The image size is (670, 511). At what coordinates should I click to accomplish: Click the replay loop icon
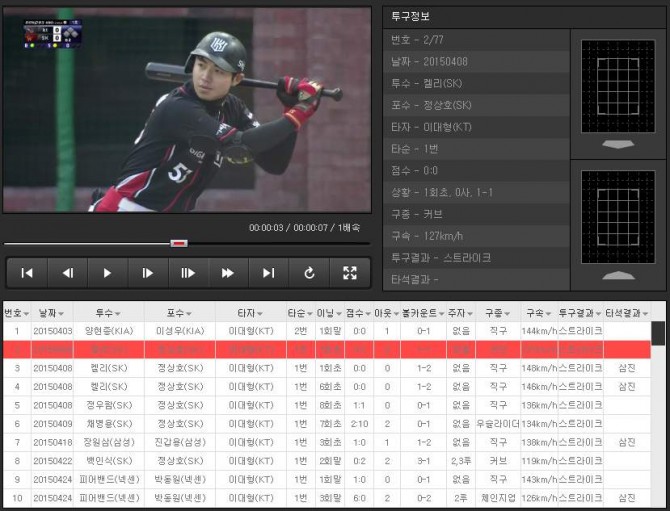(309, 273)
